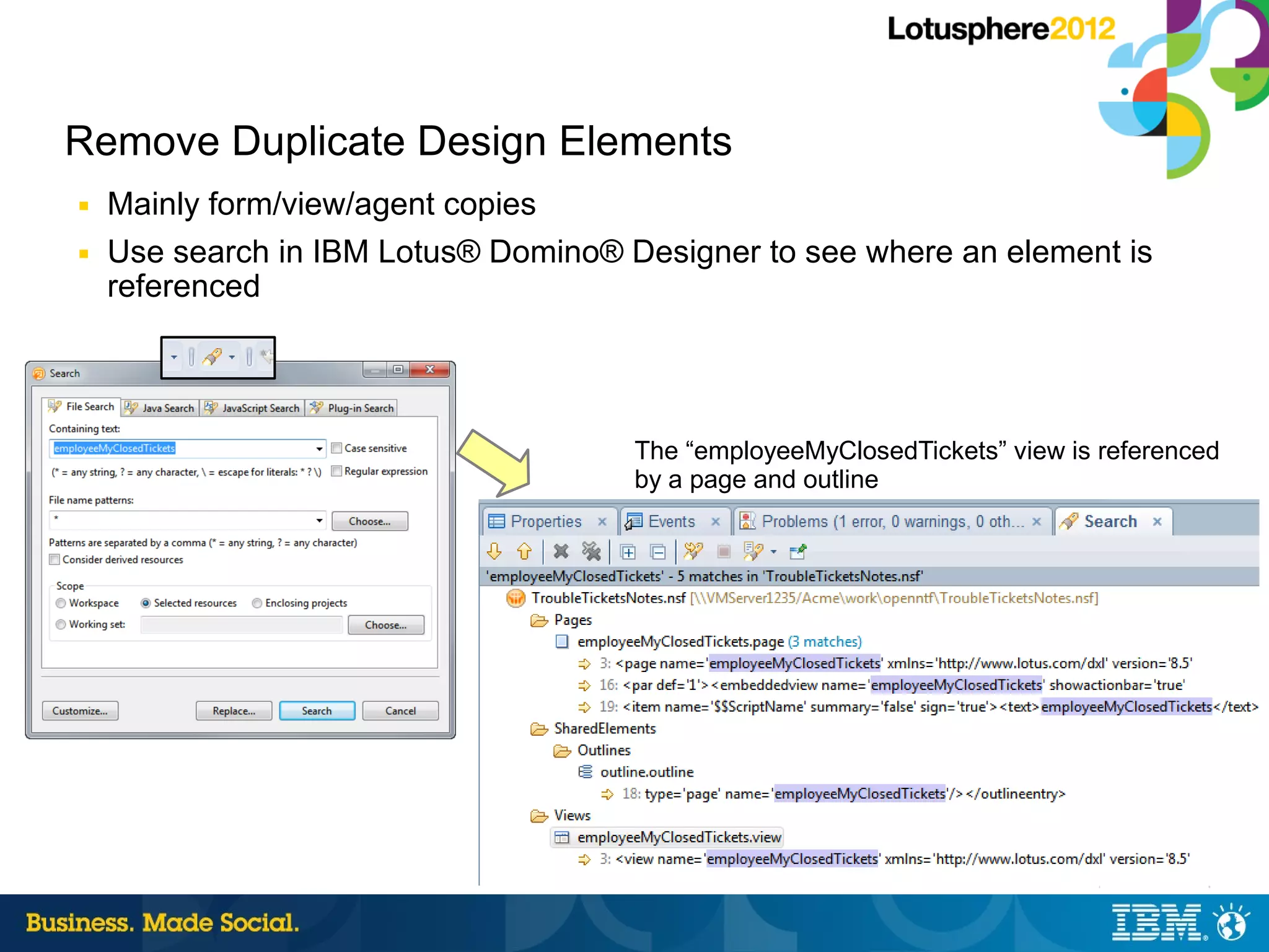Click the employeeMyClosedTickets.page file icon
The width and height of the screenshot is (1269, 952).
pos(562,642)
